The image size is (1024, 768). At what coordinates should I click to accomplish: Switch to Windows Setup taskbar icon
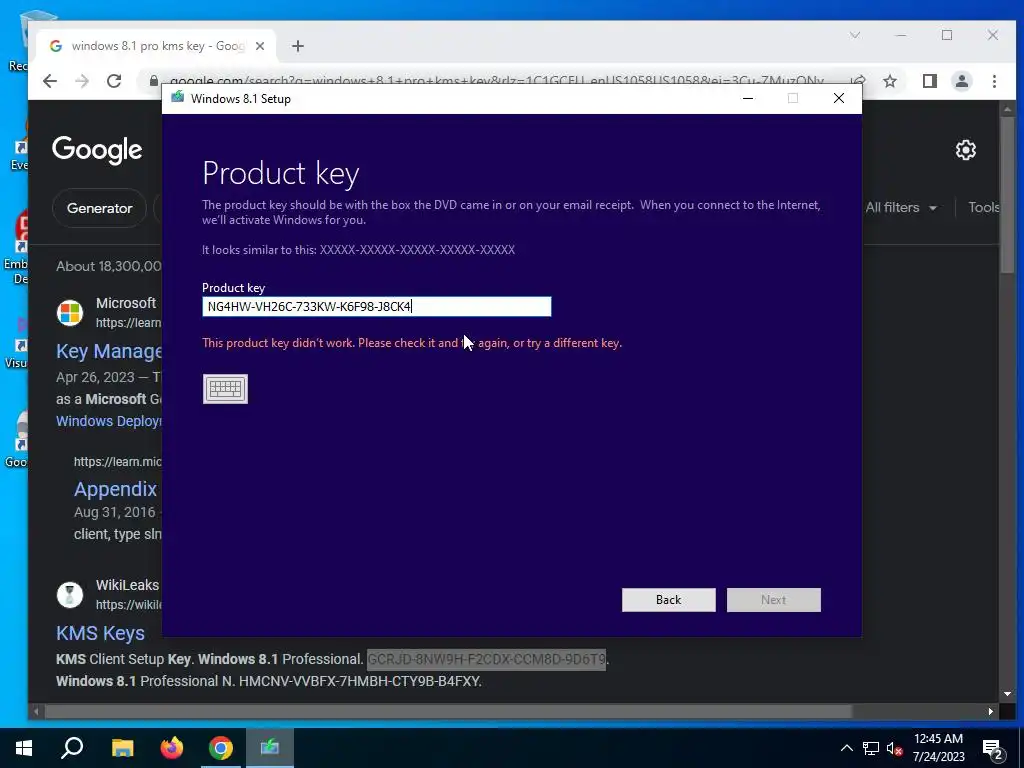pyautogui.click(x=270, y=748)
